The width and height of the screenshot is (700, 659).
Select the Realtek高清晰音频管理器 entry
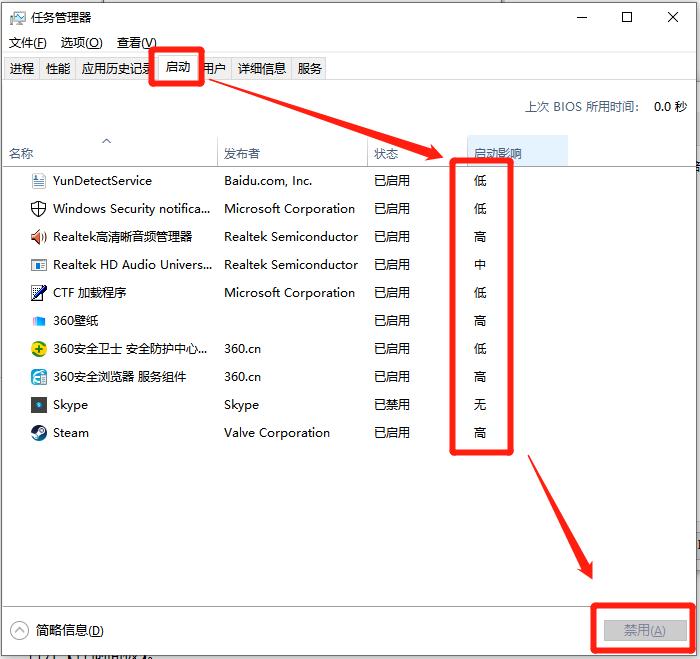(x=122, y=237)
